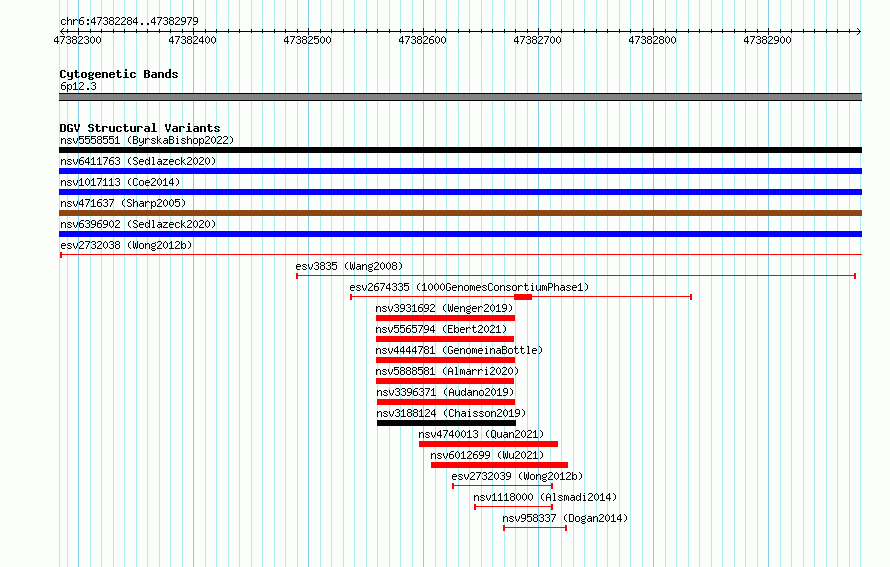Open the esv3835 (Wang2008) label
The image size is (890, 567).
(349, 266)
